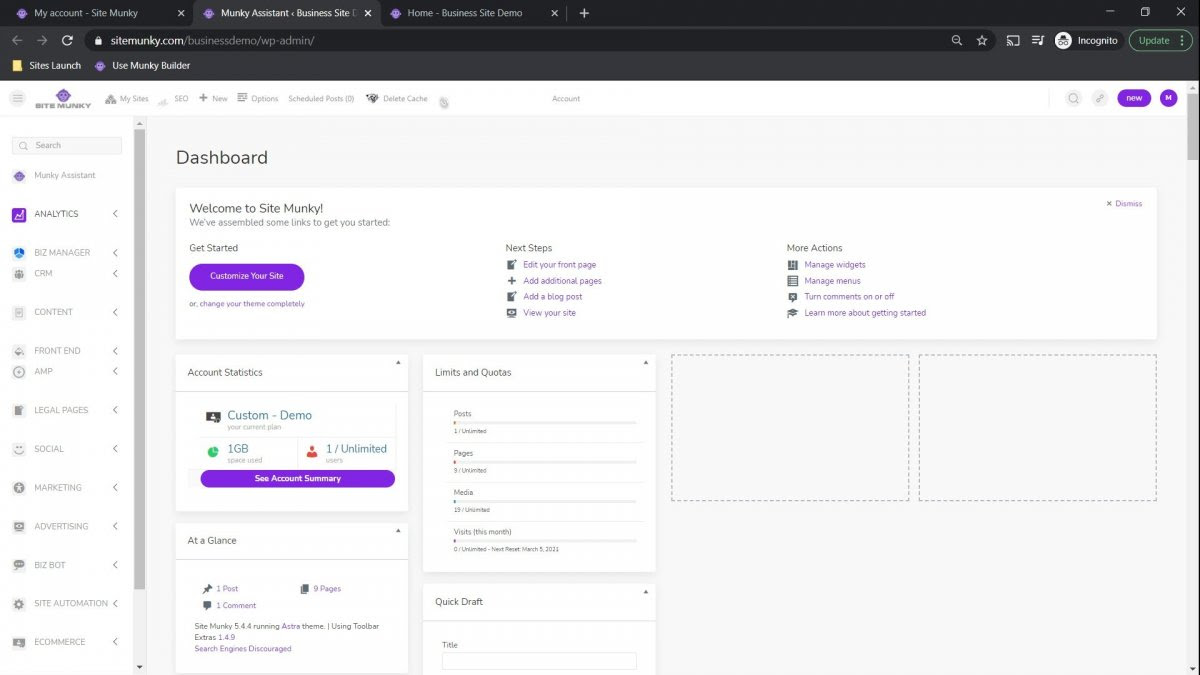
Task: Collapse the Account Statistics widget arrow
Action: click(x=398, y=362)
